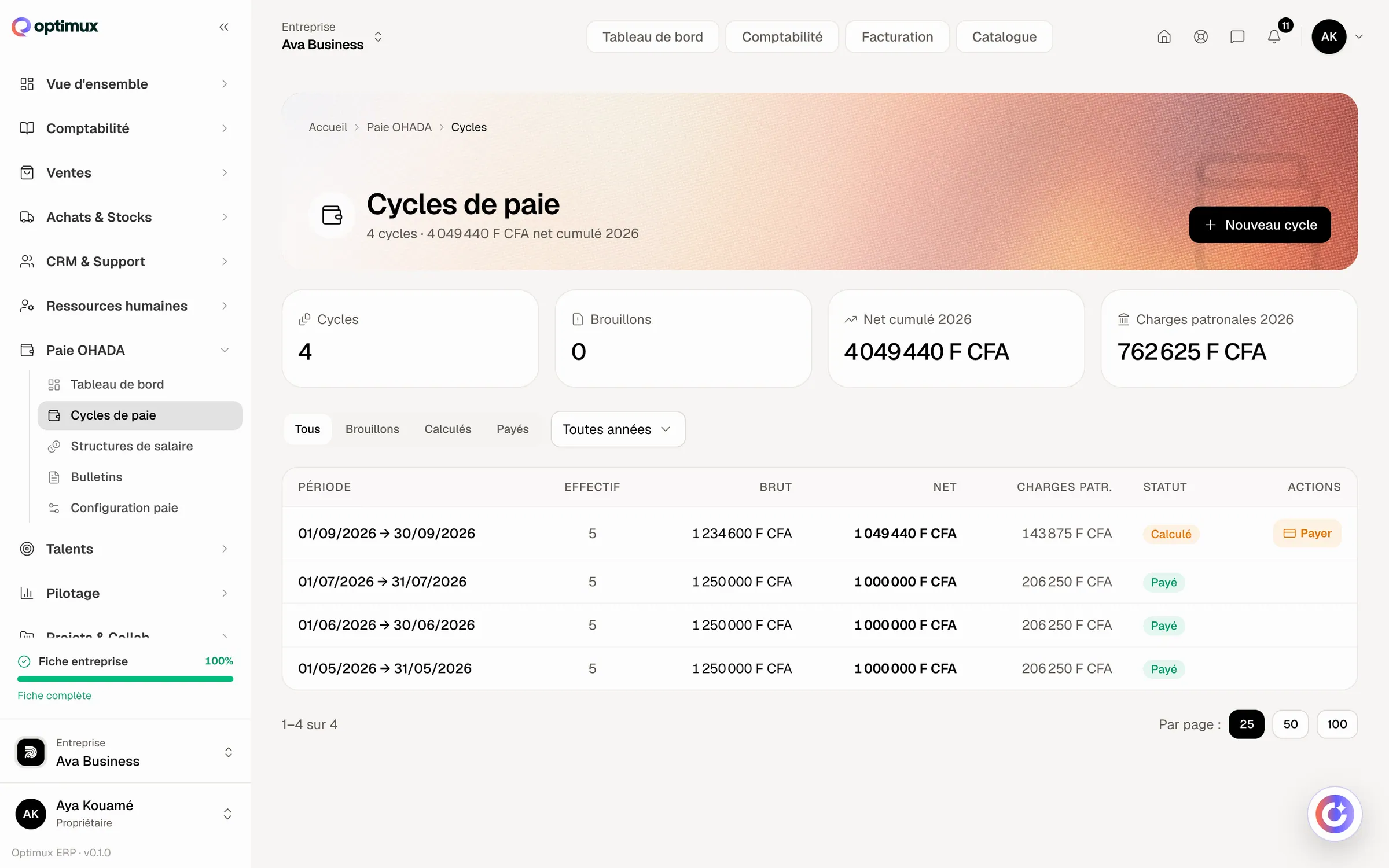Expand the CRM & Support section
The image size is (1389, 868).
coord(125,262)
